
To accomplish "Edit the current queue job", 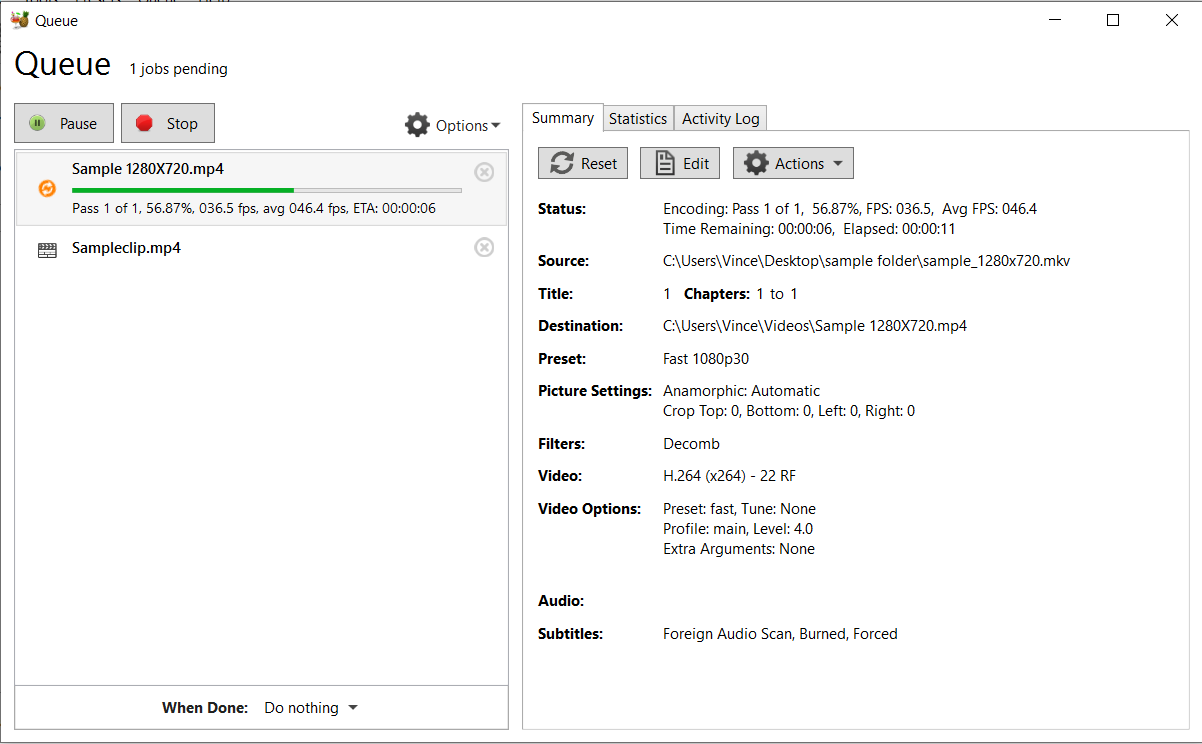I will tap(679, 162).
